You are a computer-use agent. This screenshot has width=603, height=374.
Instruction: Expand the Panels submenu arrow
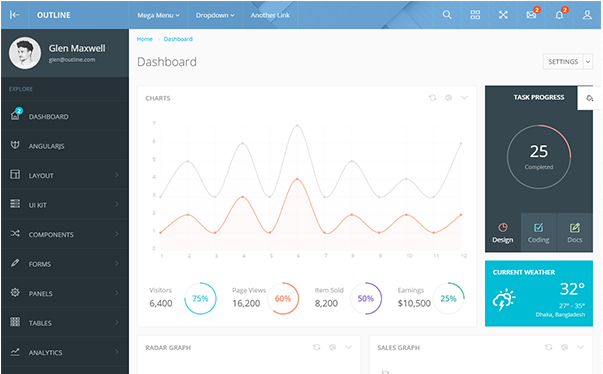pos(117,293)
